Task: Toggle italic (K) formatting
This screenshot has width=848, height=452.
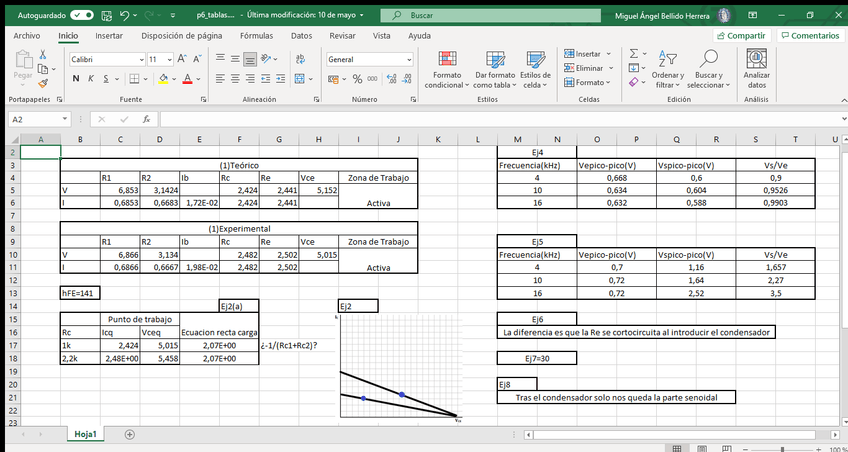Action: coord(91,79)
